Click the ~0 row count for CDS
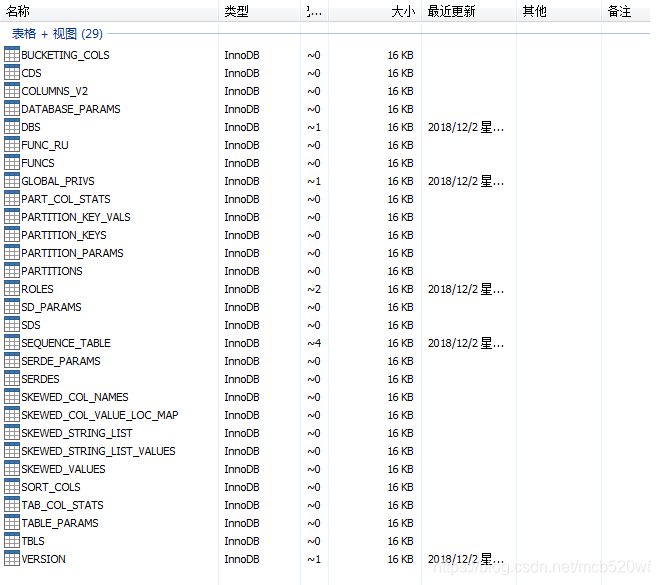 point(314,73)
